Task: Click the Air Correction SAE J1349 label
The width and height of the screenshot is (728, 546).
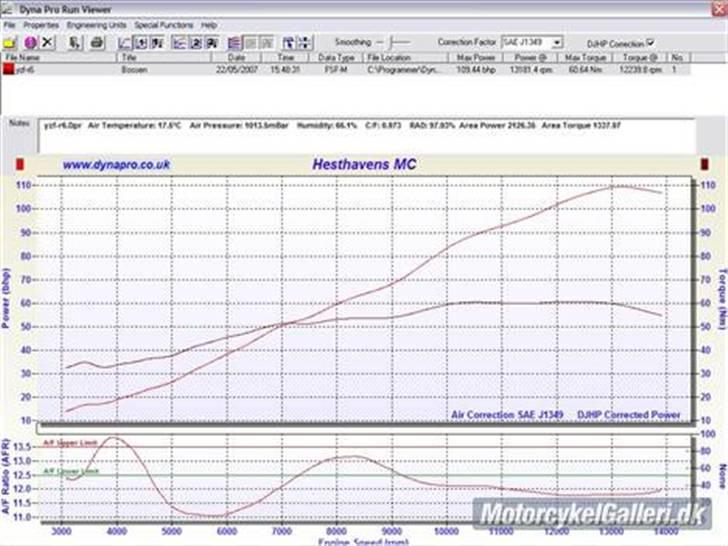Action: (x=507, y=415)
